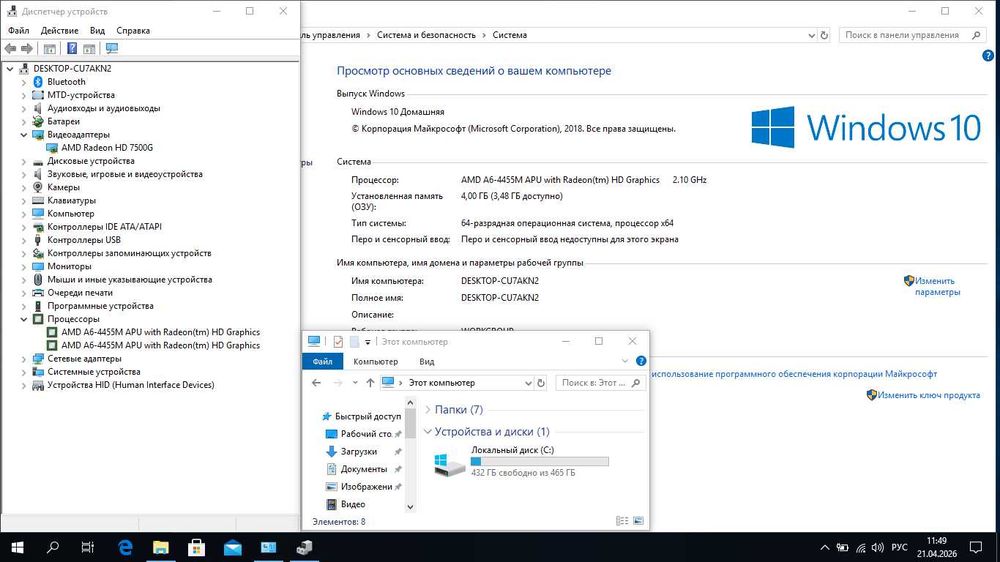Switch Explorer to large icons view
The height and width of the screenshot is (562, 1000).
[638, 521]
